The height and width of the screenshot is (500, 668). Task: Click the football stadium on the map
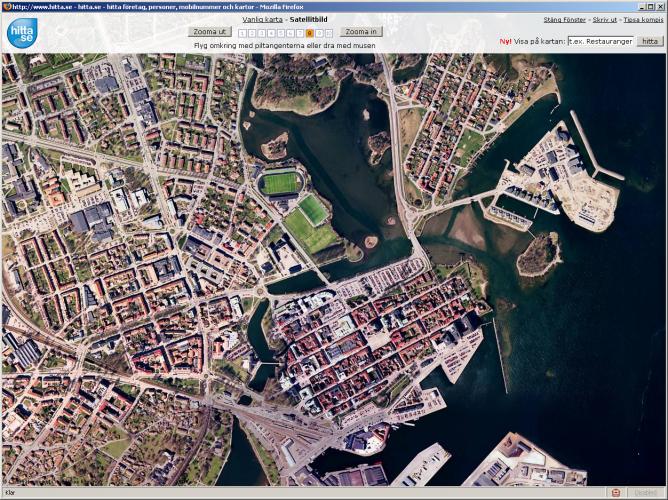coord(281,183)
